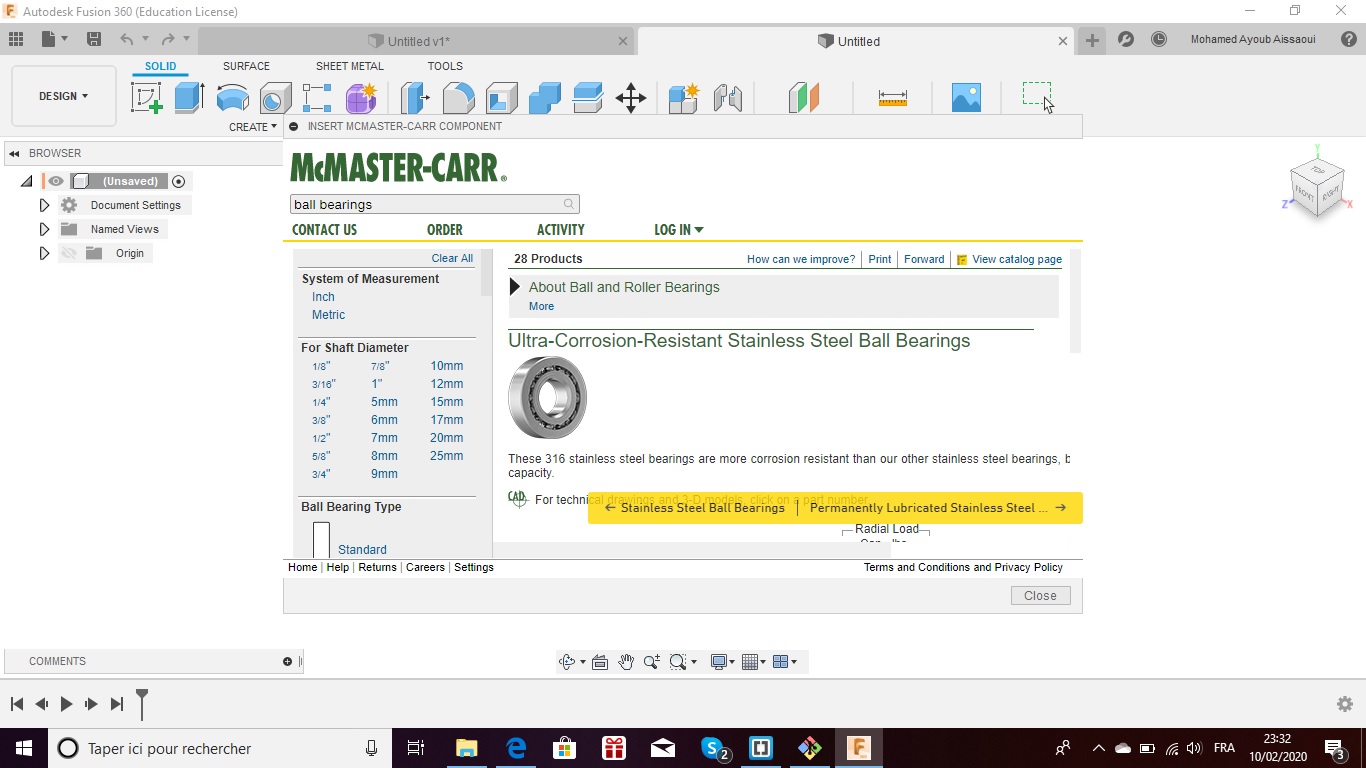
Task: Open Skype from the taskbar
Action: [714, 748]
